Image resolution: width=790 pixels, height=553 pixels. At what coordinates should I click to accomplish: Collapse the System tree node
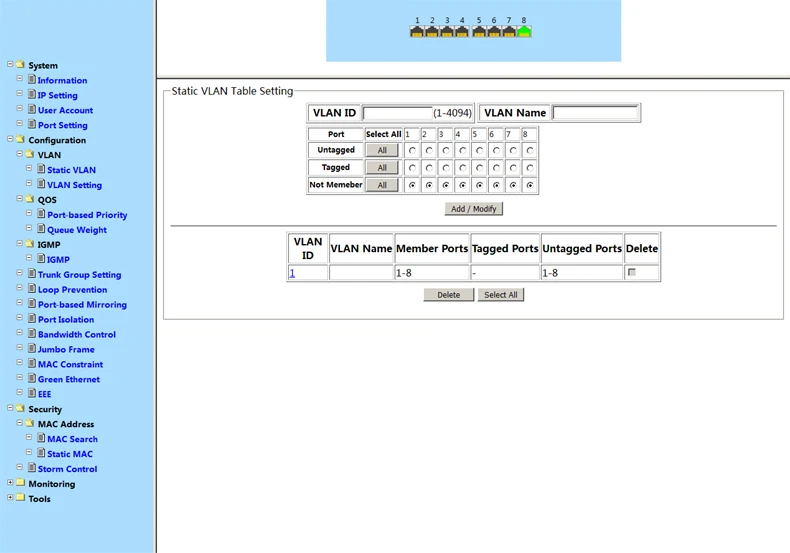[10, 64]
